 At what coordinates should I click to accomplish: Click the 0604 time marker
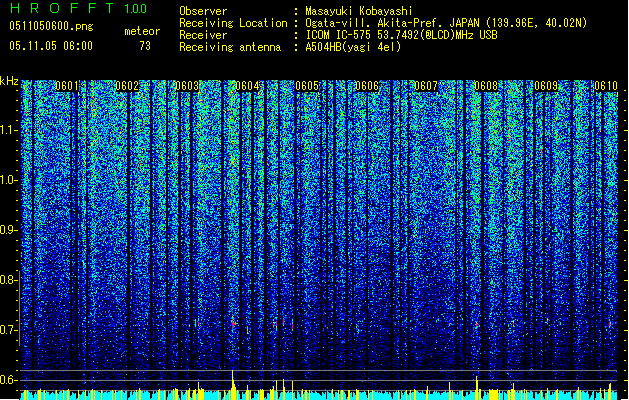247,86
